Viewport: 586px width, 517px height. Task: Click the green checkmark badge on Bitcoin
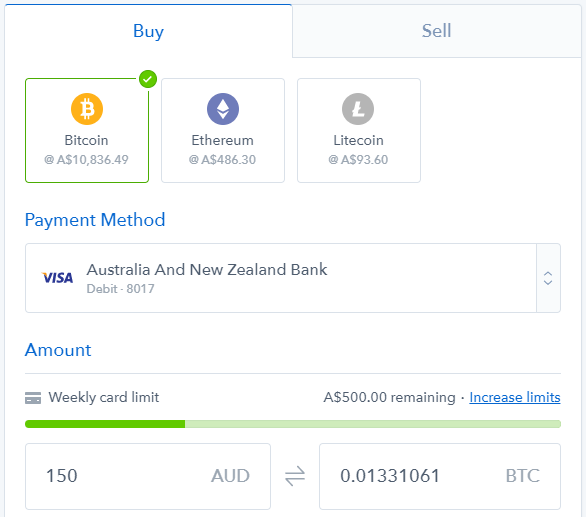148,79
